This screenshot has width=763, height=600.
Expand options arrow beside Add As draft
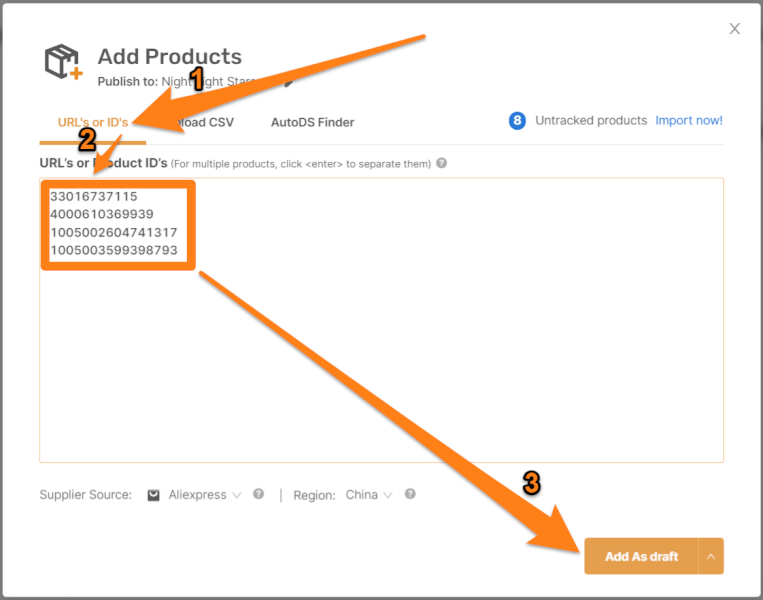(711, 556)
